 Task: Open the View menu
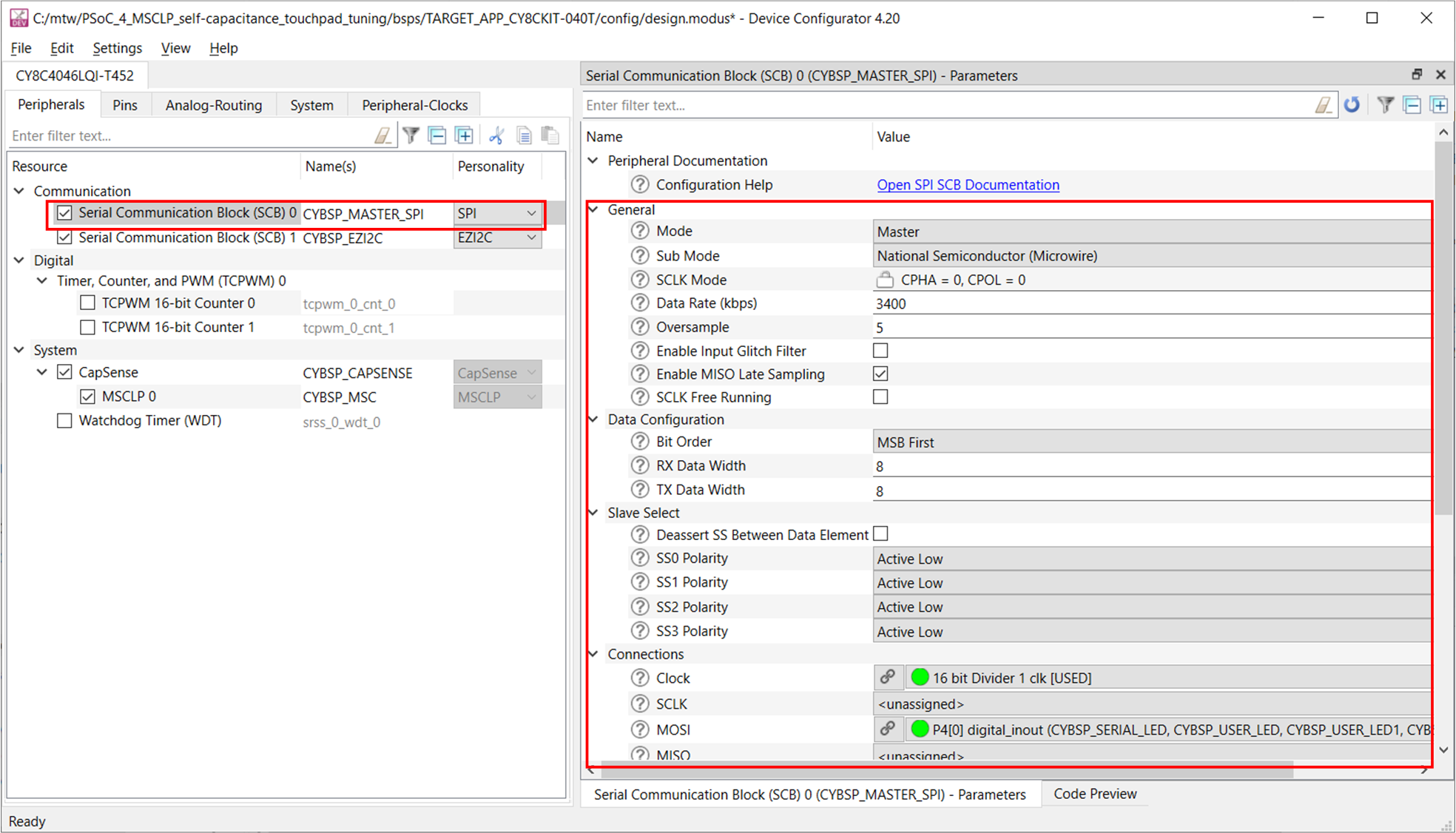175,48
